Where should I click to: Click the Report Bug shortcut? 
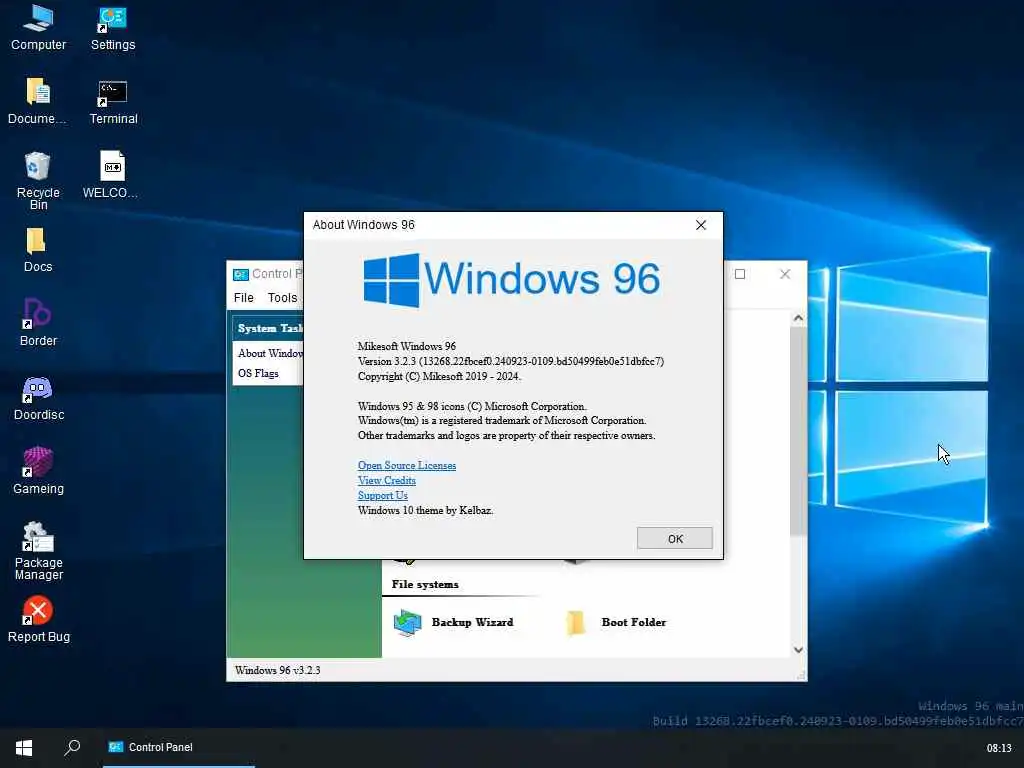[38, 619]
